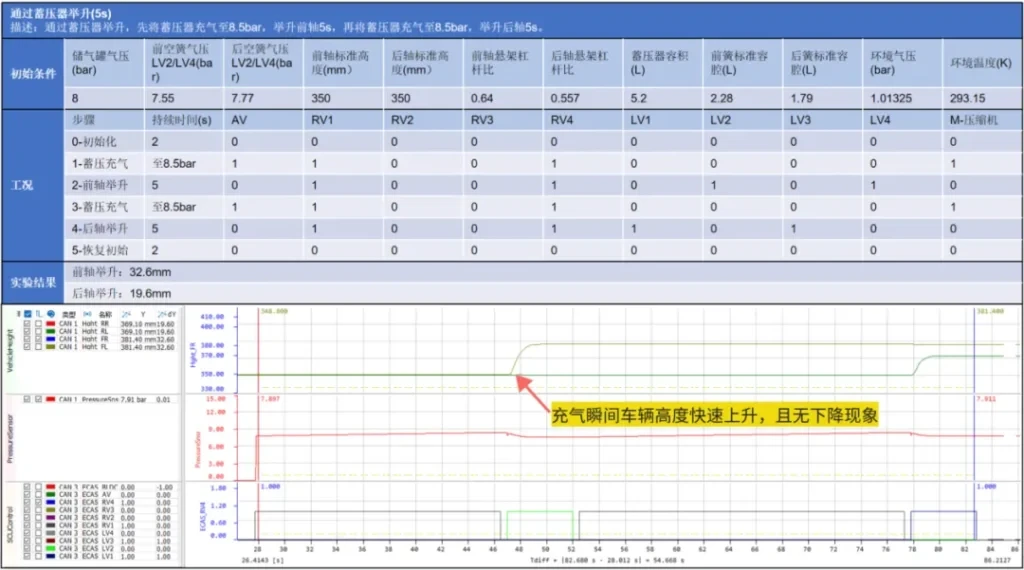Click bright green color swatch of ECAS LV2
Screen dimensions: 1024x570
(51, 548)
